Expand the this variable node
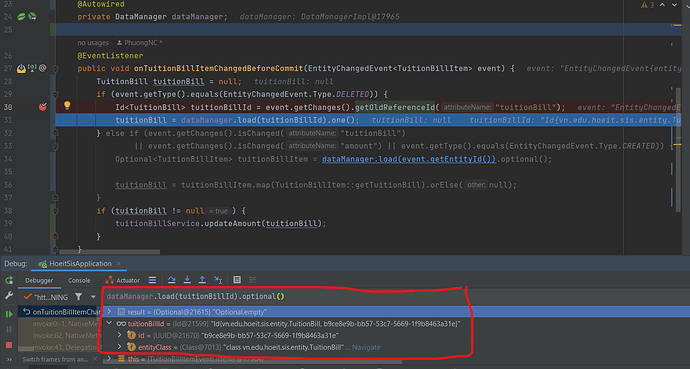690x369 pixels. coord(110,359)
